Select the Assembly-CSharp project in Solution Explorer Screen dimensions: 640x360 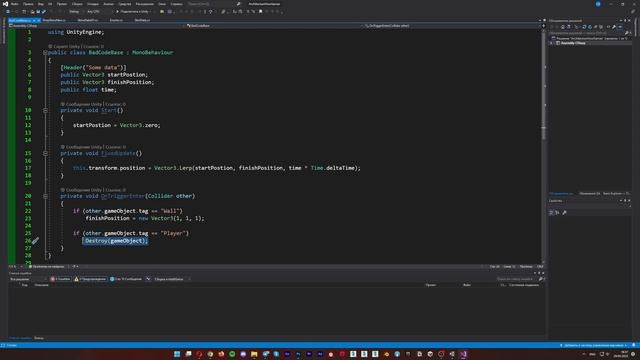[573, 43]
